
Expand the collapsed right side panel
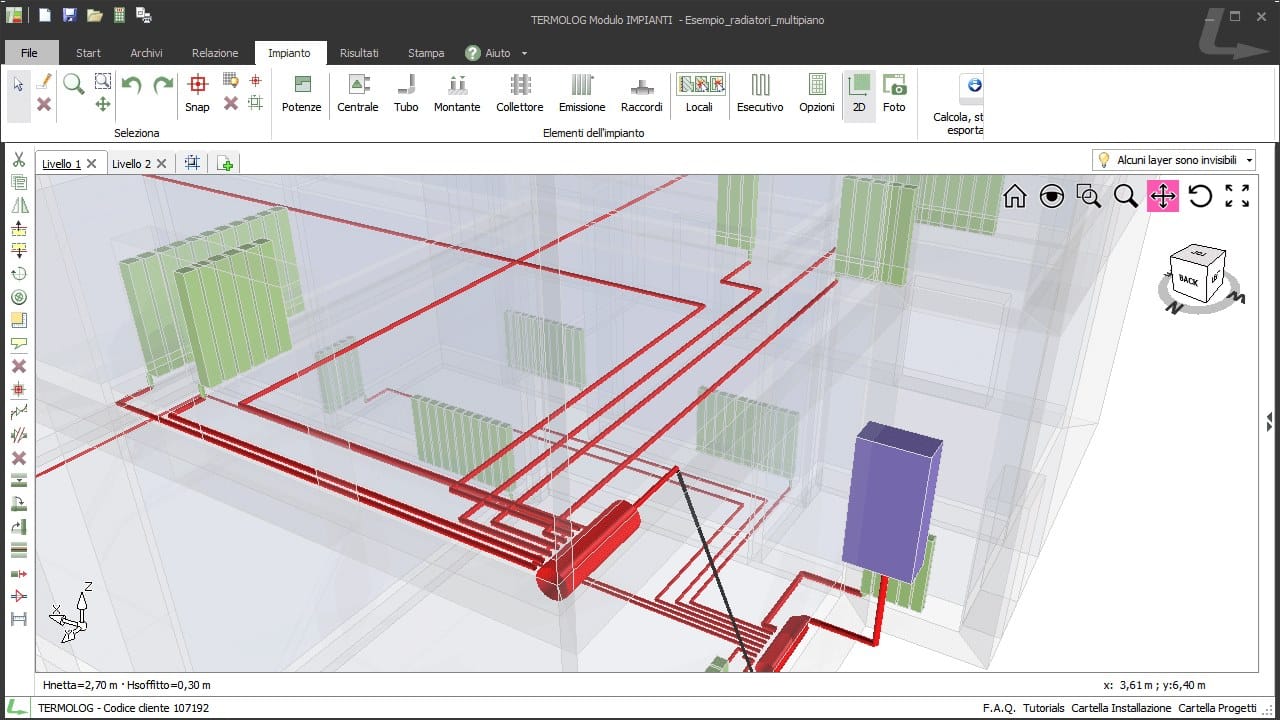(x=1269, y=422)
